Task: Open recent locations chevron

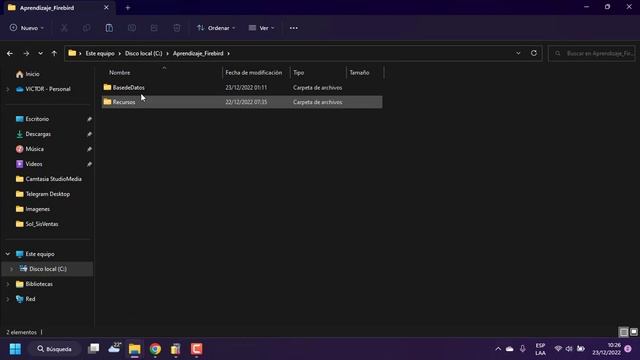Action: [40, 53]
